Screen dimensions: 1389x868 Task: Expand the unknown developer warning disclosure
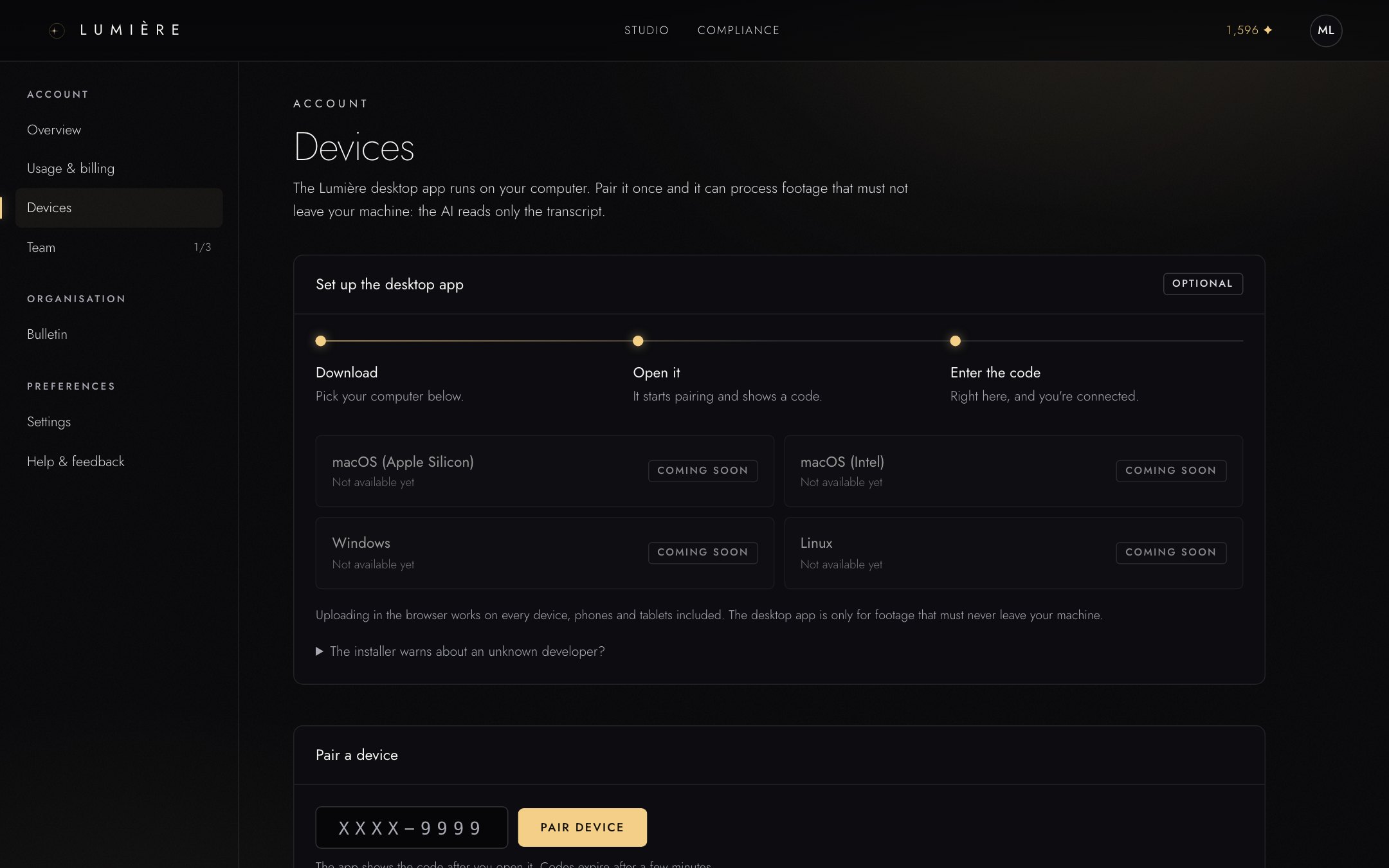coord(460,651)
